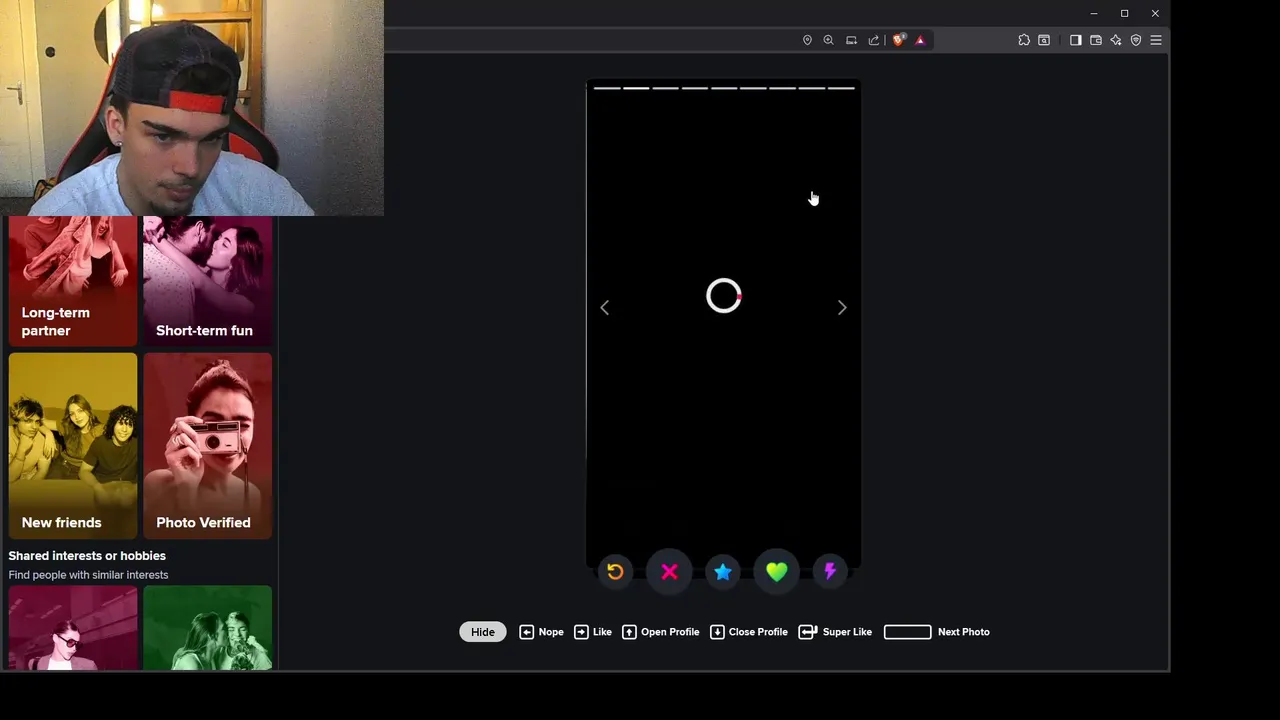Open the New friends card
The image size is (1280, 720).
coord(73,445)
